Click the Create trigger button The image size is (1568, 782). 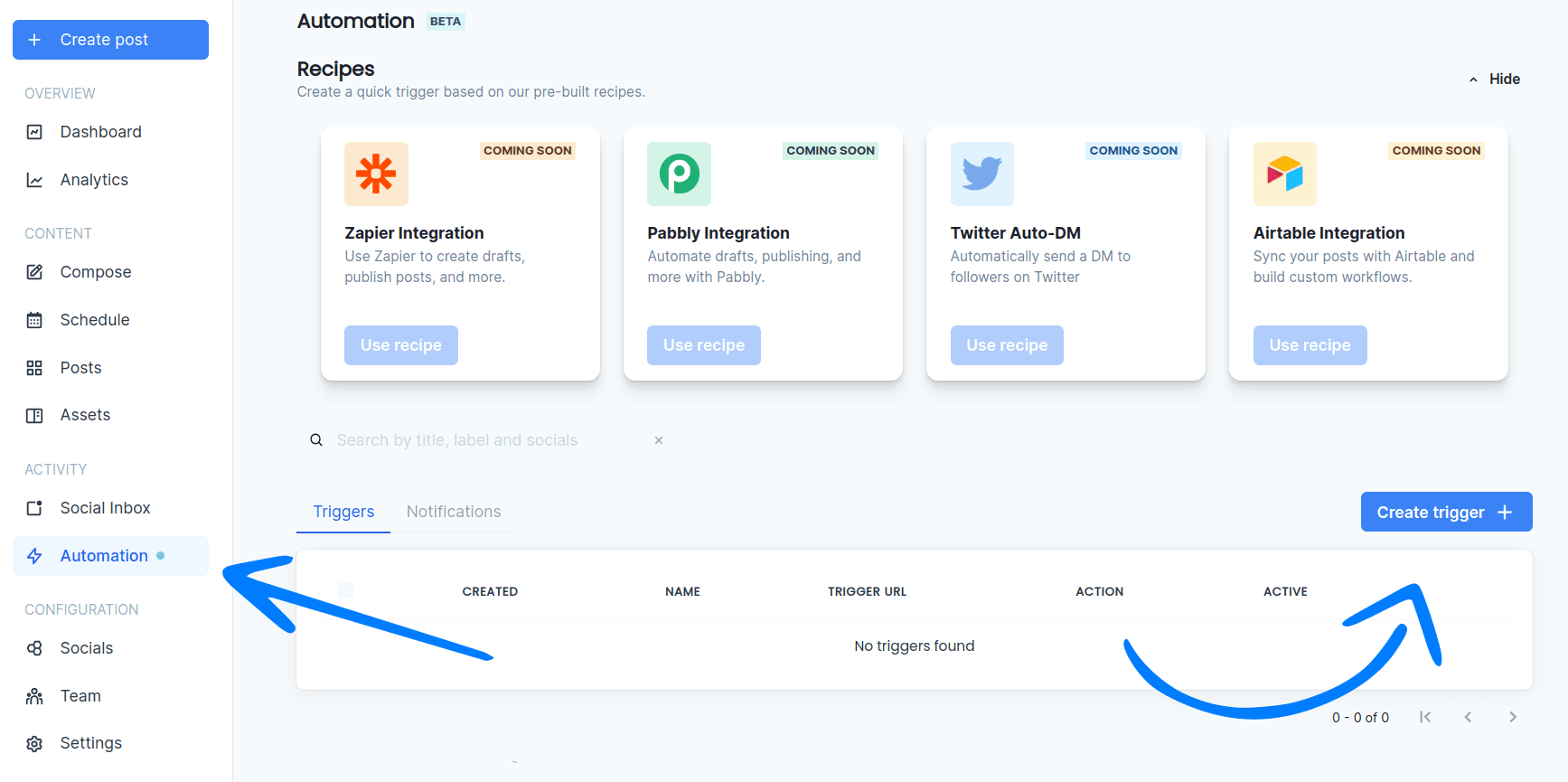[1447, 512]
